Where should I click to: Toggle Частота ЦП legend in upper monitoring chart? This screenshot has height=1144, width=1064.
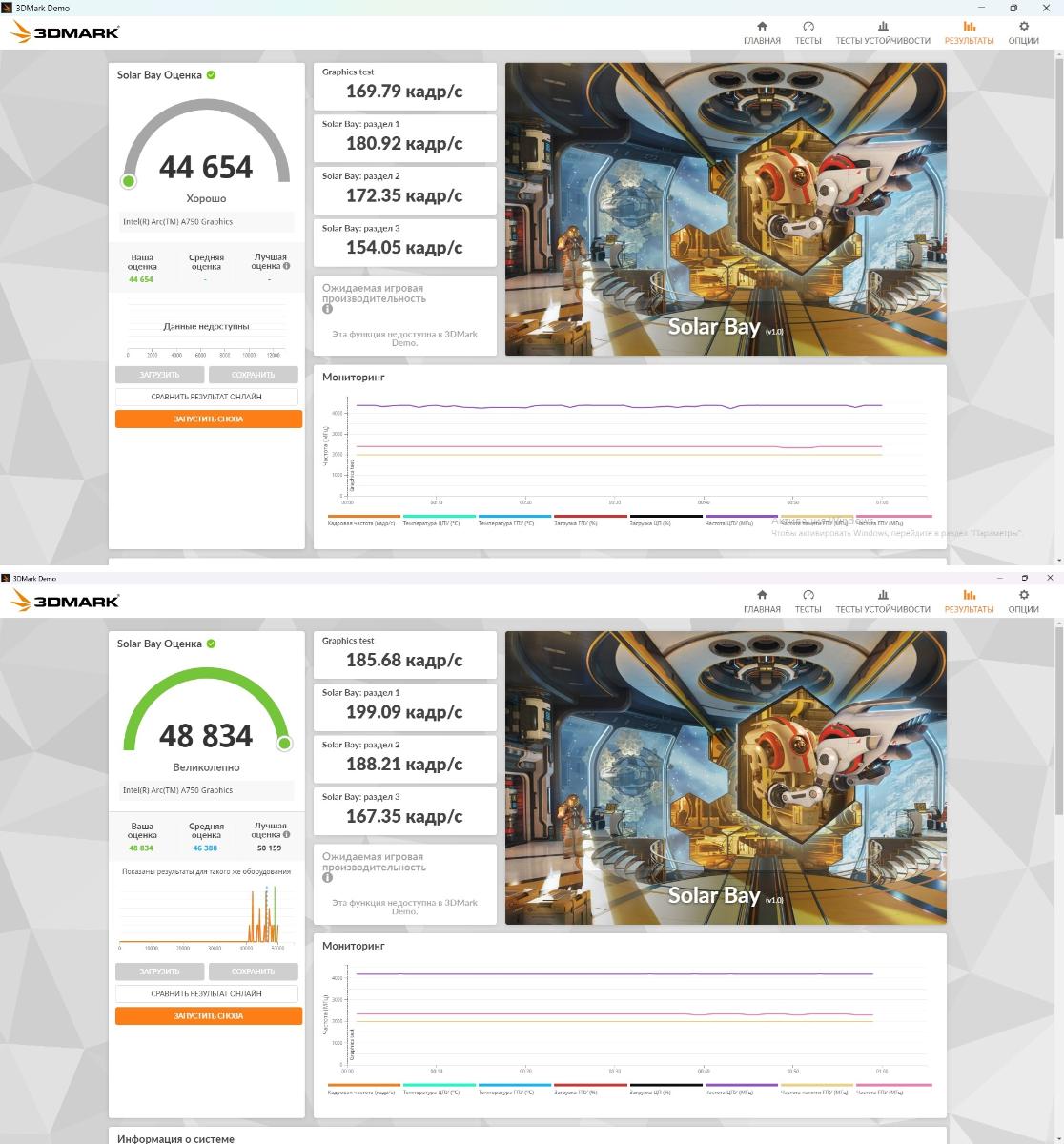click(x=741, y=521)
